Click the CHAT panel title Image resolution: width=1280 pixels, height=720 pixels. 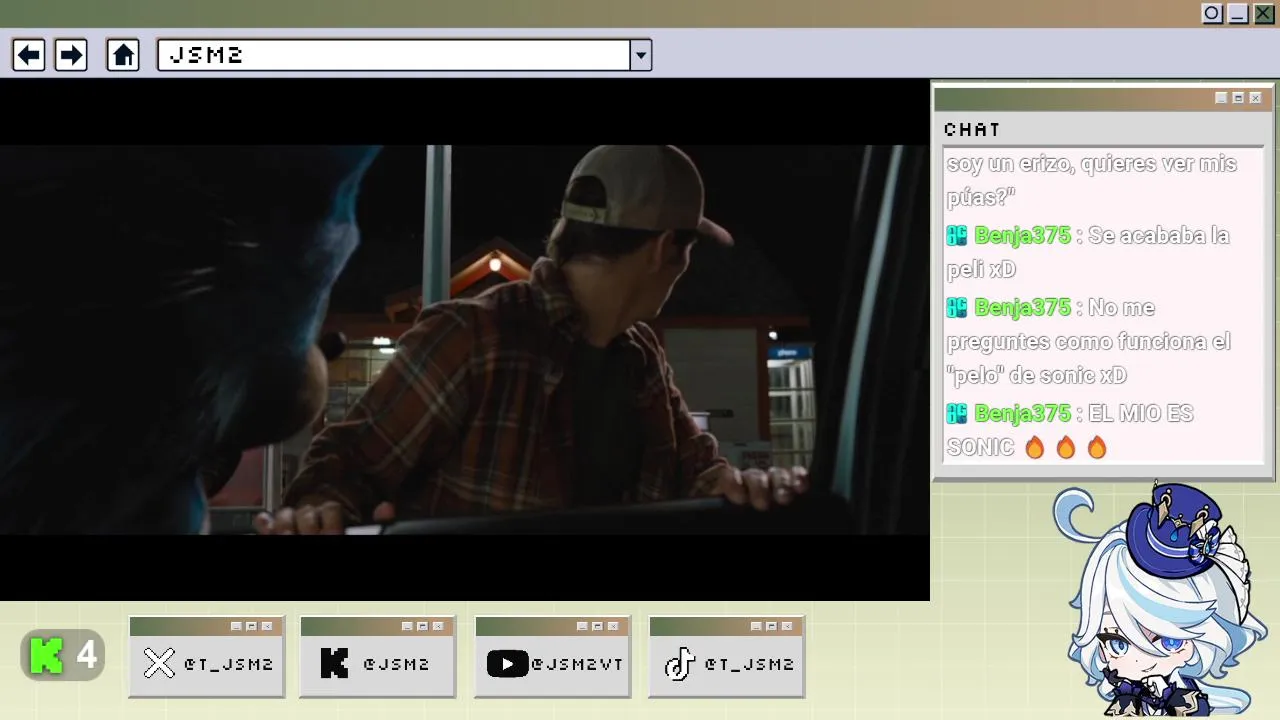tap(972, 129)
